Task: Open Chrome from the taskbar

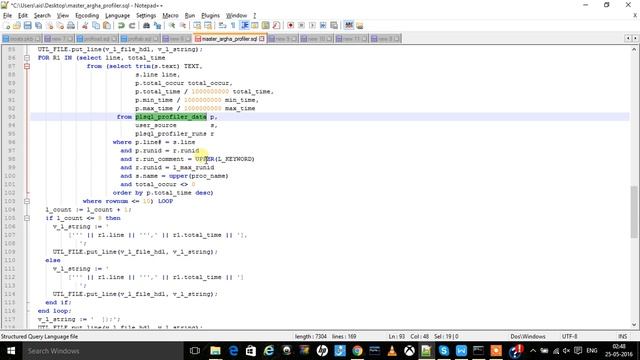Action: [357, 351]
